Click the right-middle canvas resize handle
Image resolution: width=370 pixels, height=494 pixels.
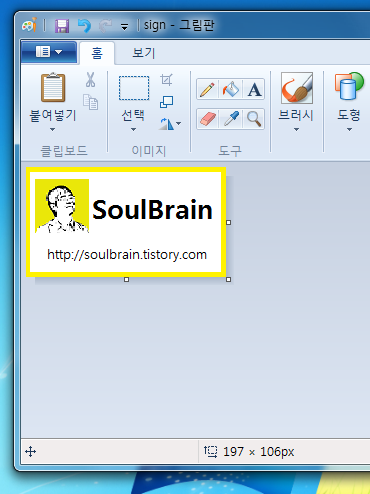pos(228,222)
